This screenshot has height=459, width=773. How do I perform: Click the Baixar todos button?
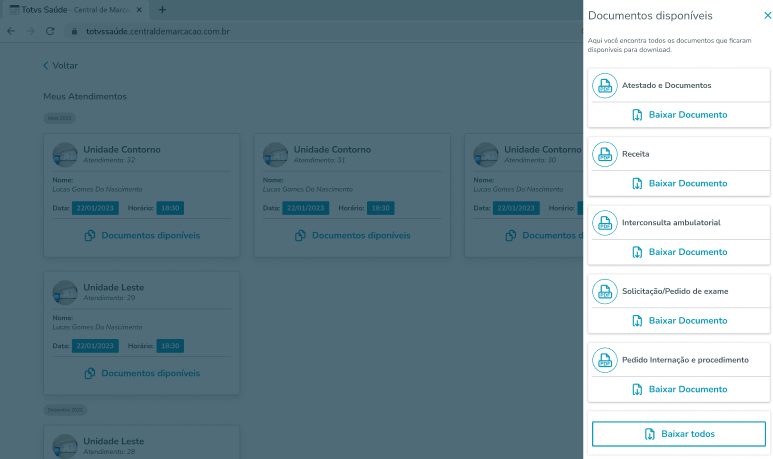pos(679,434)
